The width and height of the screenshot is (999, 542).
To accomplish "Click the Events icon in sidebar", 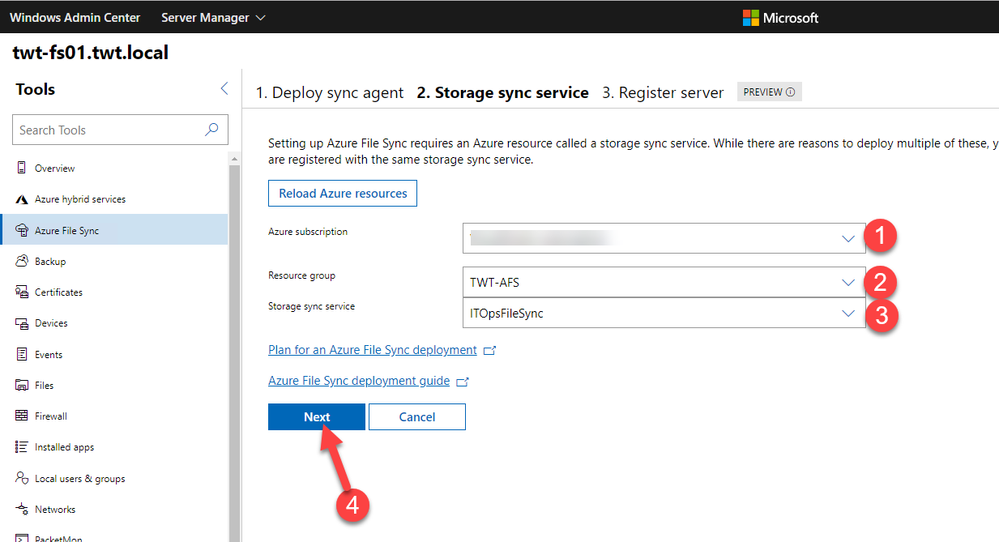I will (x=22, y=354).
